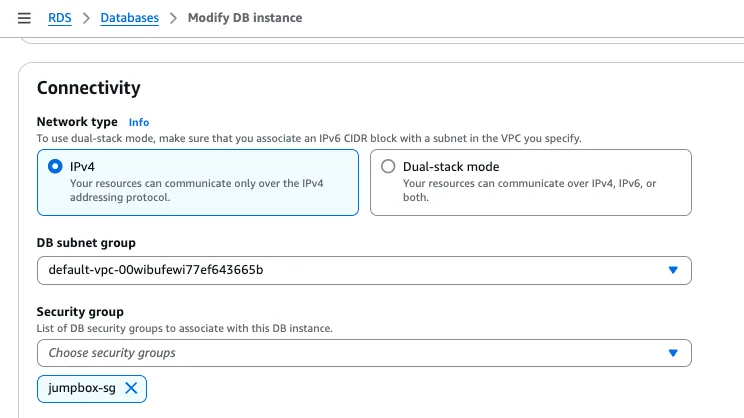Click chevron after Databases breadcrumb

173,18
